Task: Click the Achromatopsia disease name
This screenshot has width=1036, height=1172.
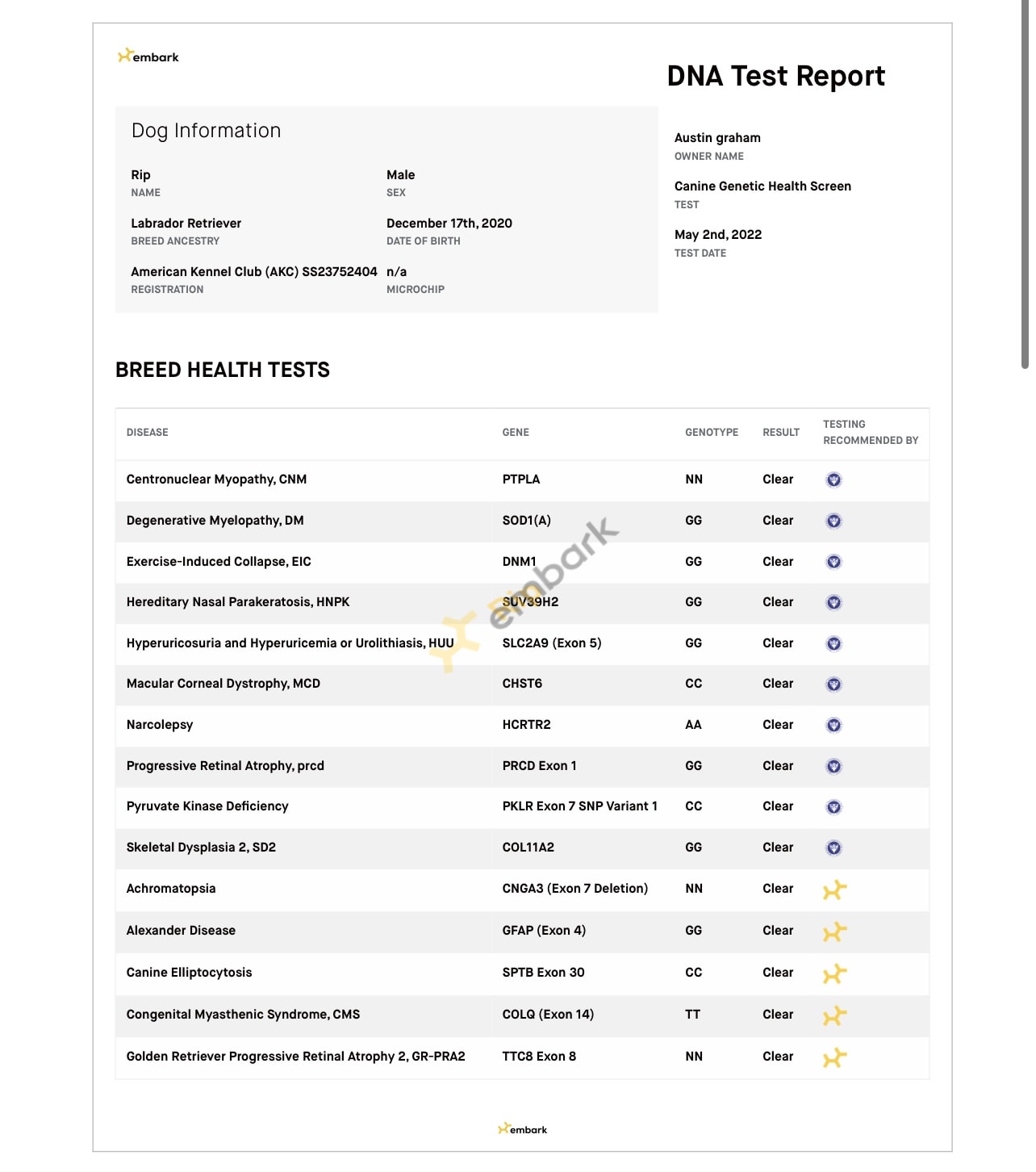Action: coord(171,889)
